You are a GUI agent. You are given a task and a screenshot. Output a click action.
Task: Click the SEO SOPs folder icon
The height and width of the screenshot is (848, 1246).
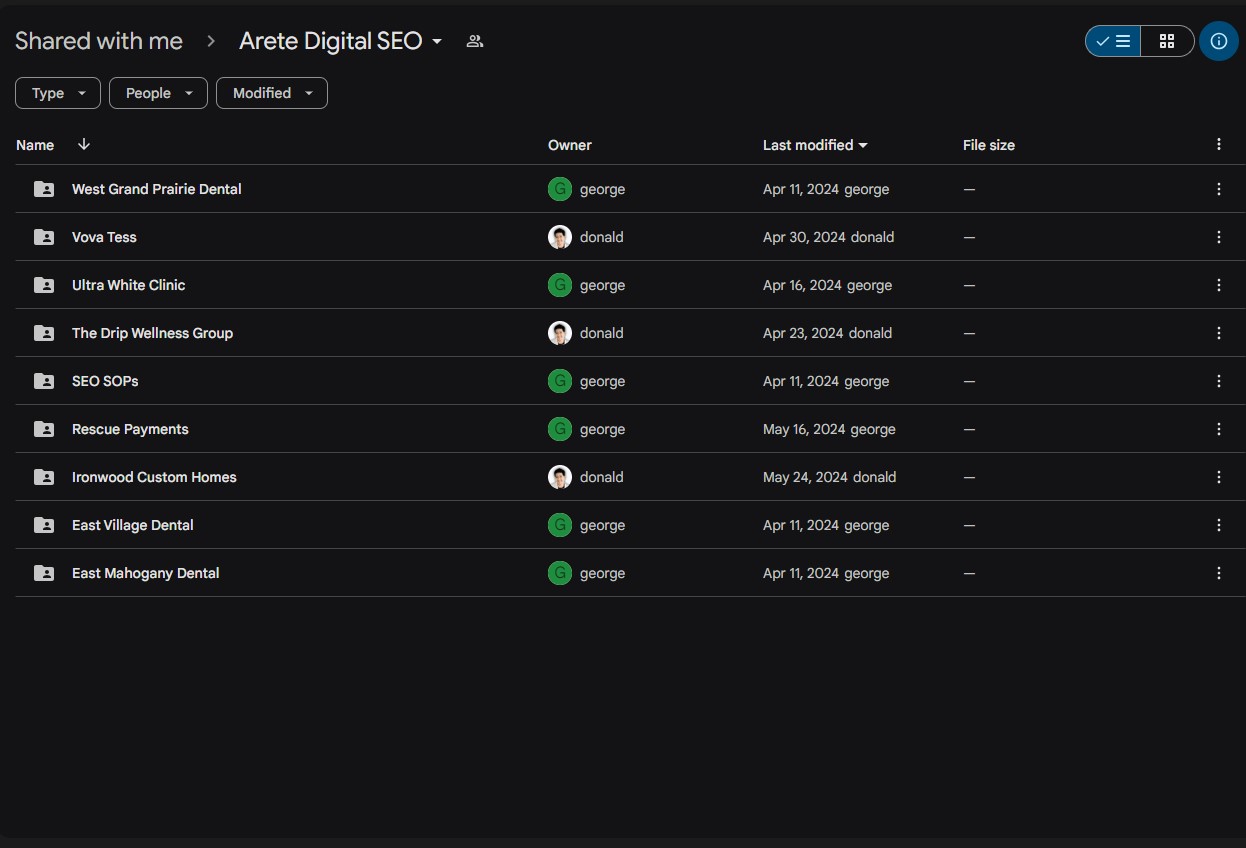(x=44, y=381)
